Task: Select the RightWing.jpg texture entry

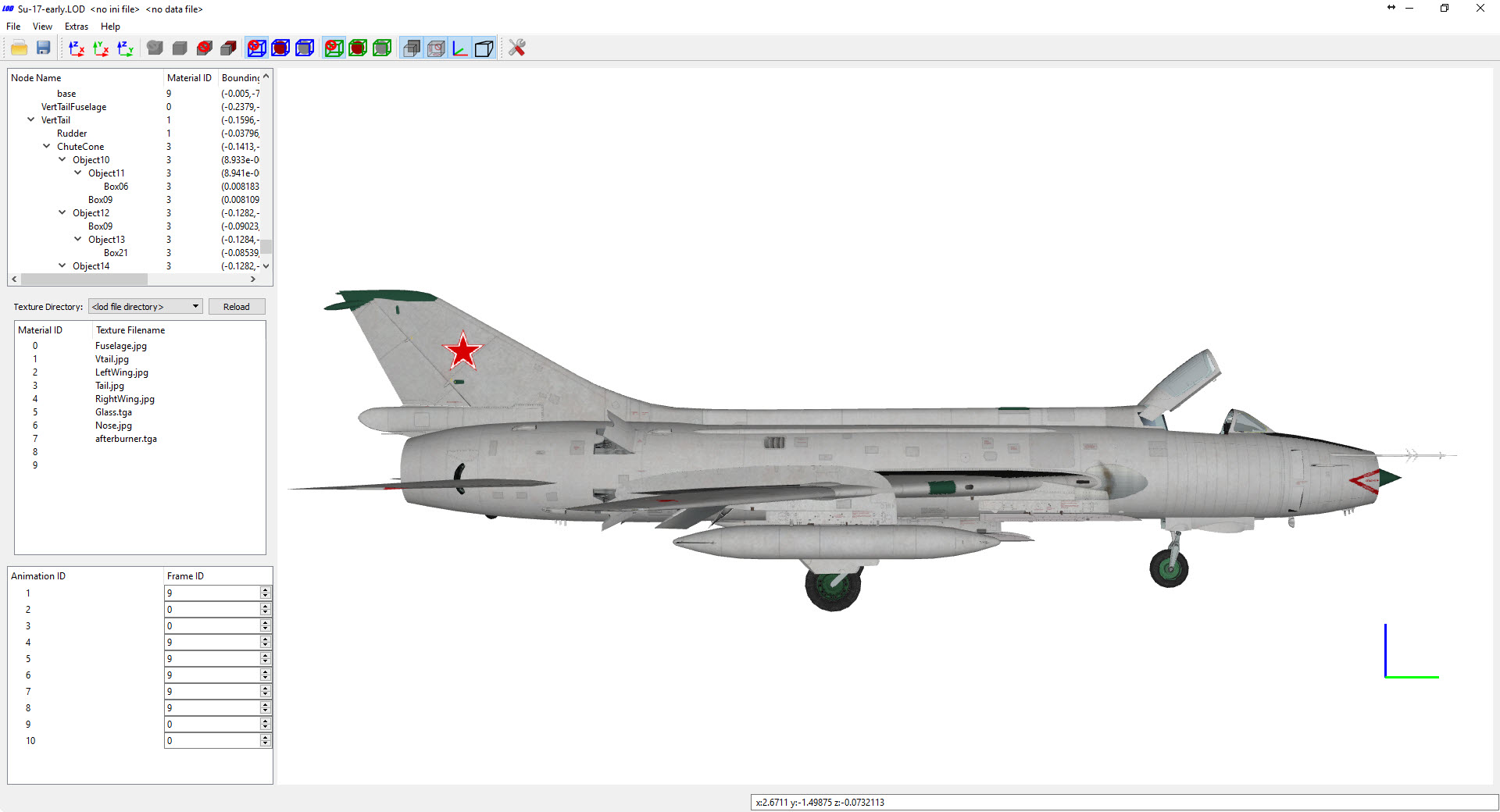Action: point(125,399)
